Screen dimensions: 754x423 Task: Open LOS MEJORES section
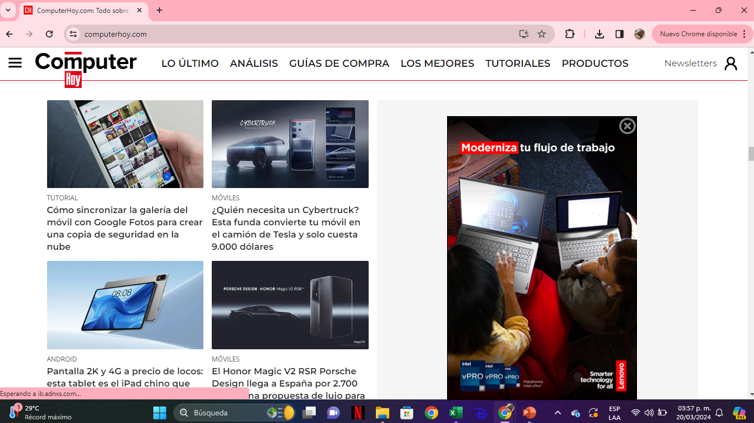coord(437,63)
